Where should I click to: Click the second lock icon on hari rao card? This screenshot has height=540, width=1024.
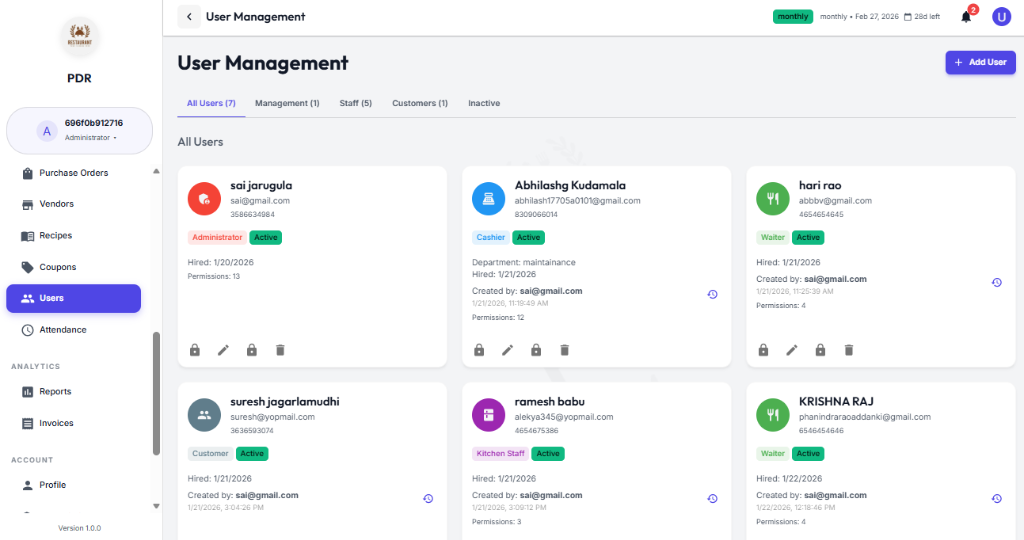pyautogui.click(x=820, y=350)
